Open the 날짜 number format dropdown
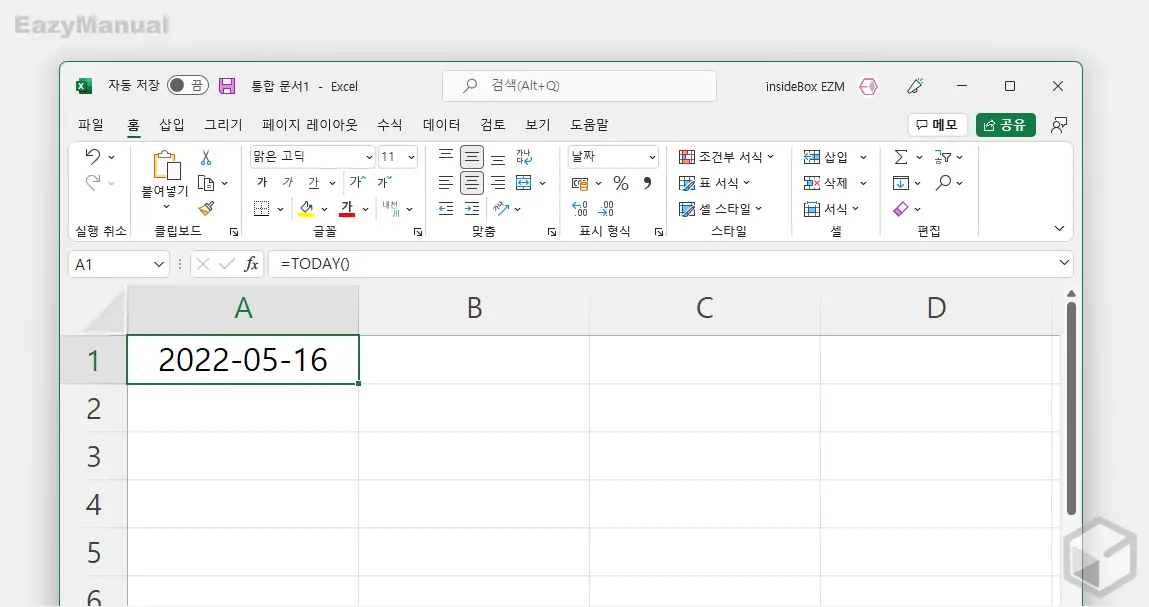The height and width of the screenshot is (607, 1149). (648, 156)
